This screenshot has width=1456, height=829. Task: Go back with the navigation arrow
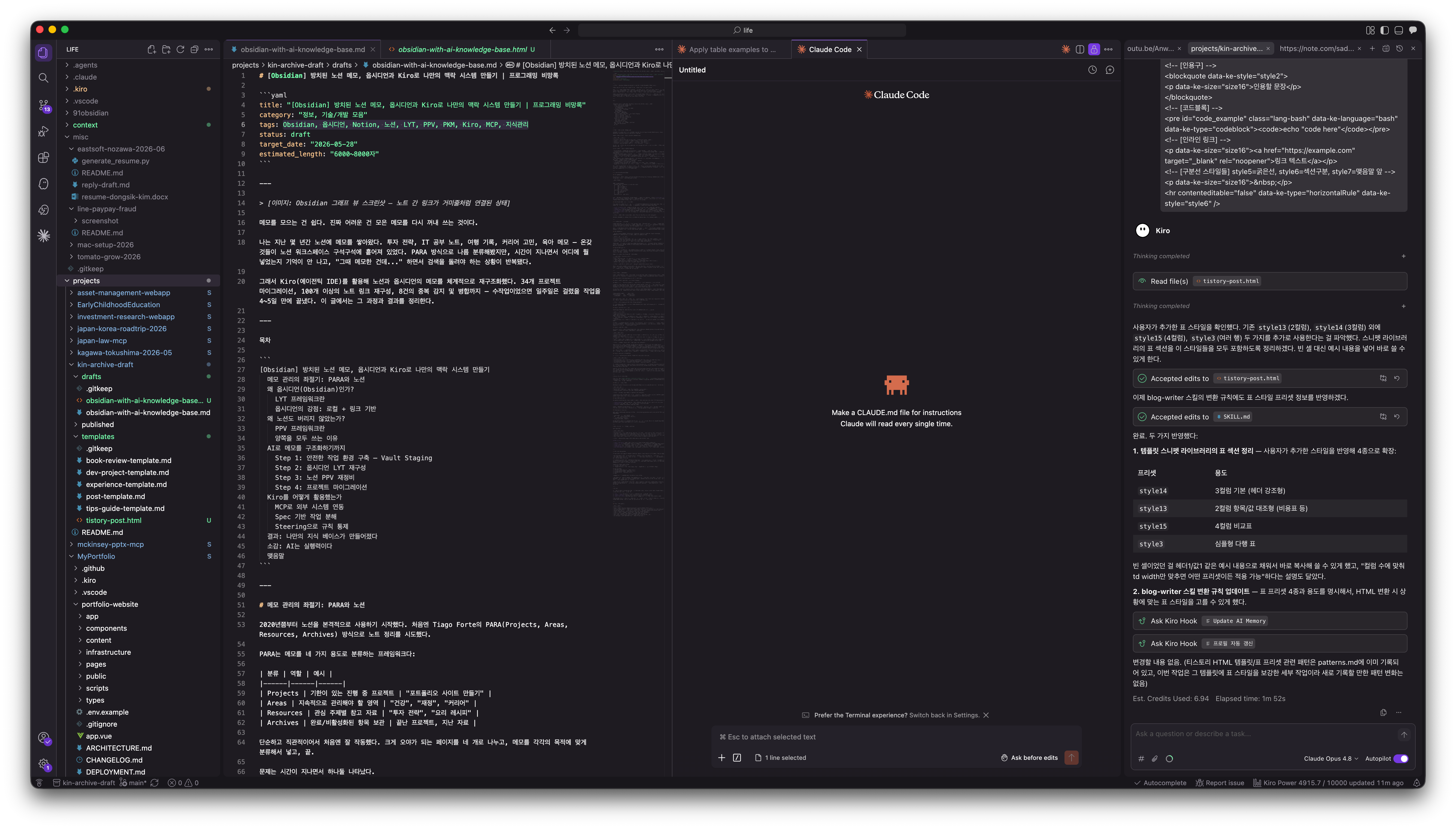(x=552, y=30)
